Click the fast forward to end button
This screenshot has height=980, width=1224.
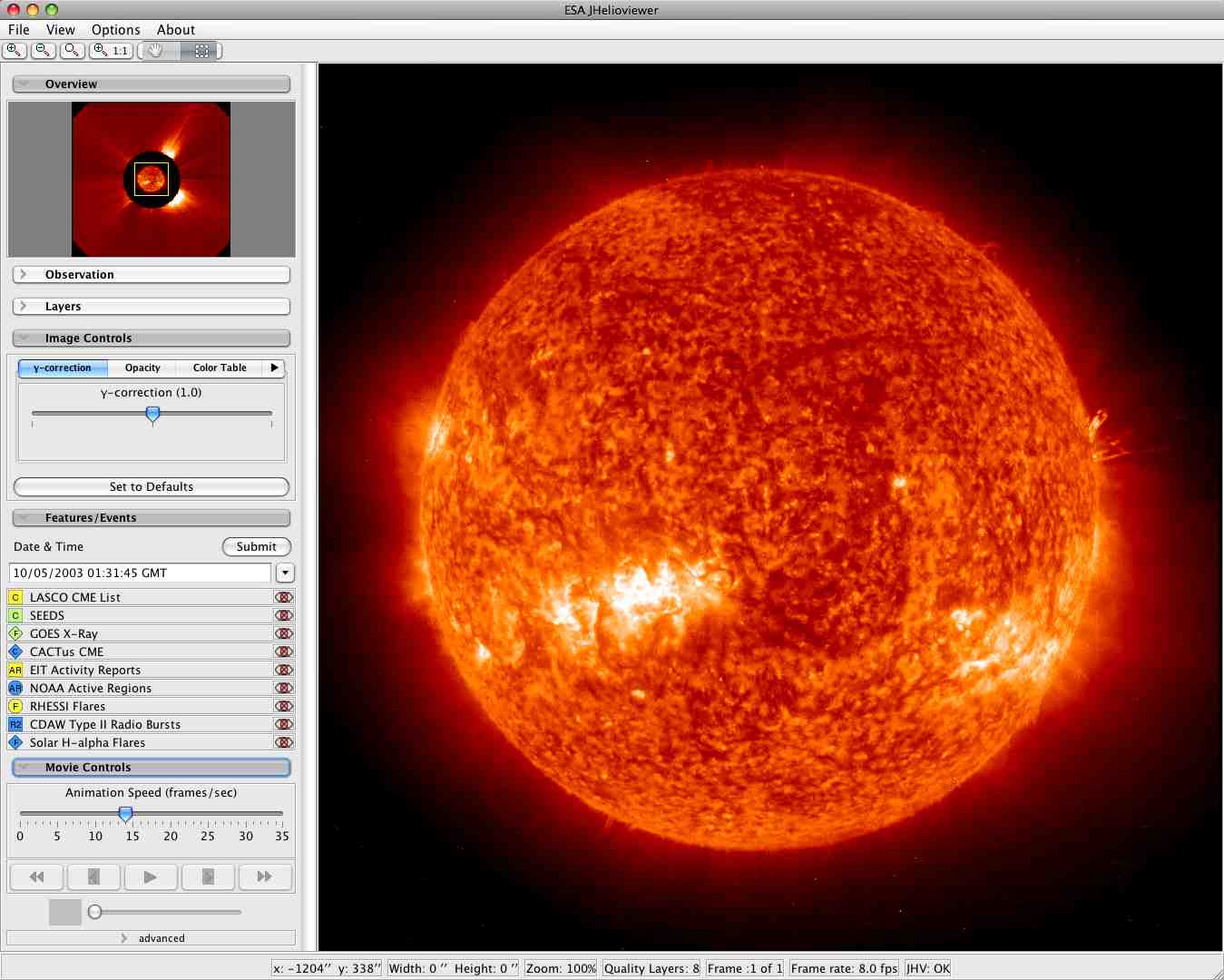click(x=265, y=877)
